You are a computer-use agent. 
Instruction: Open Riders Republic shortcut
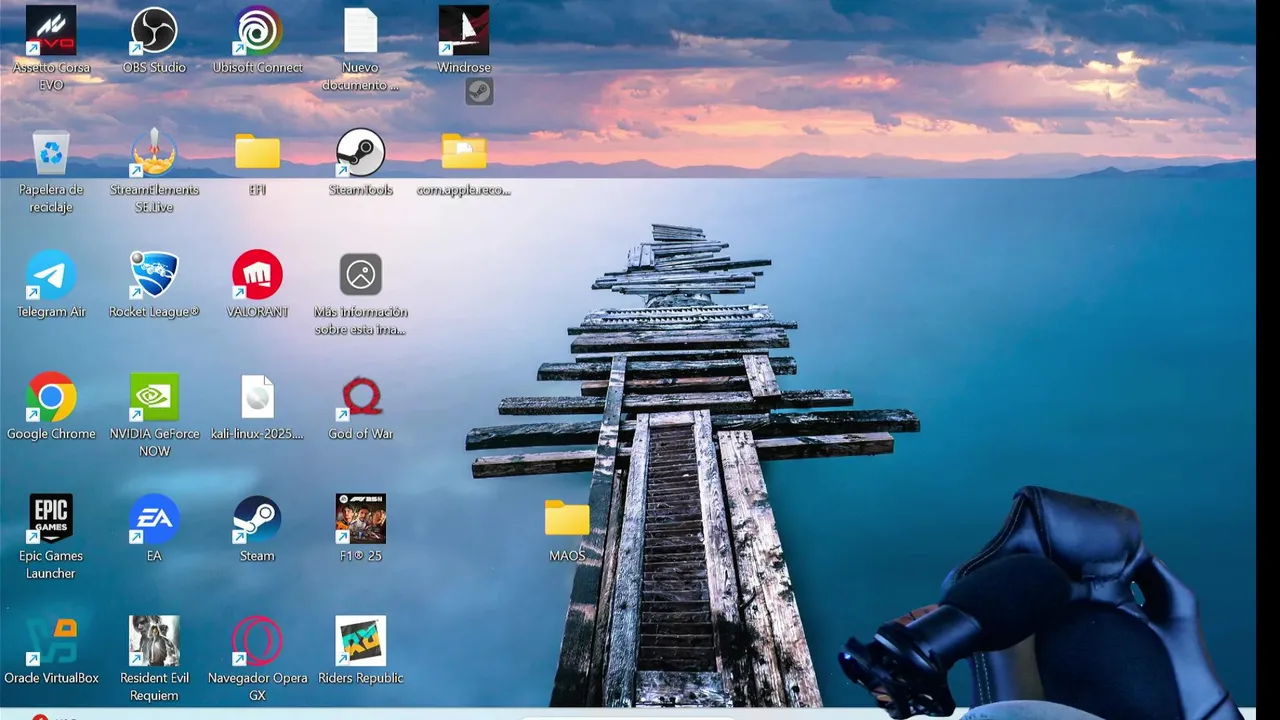(x=360, y=641)
